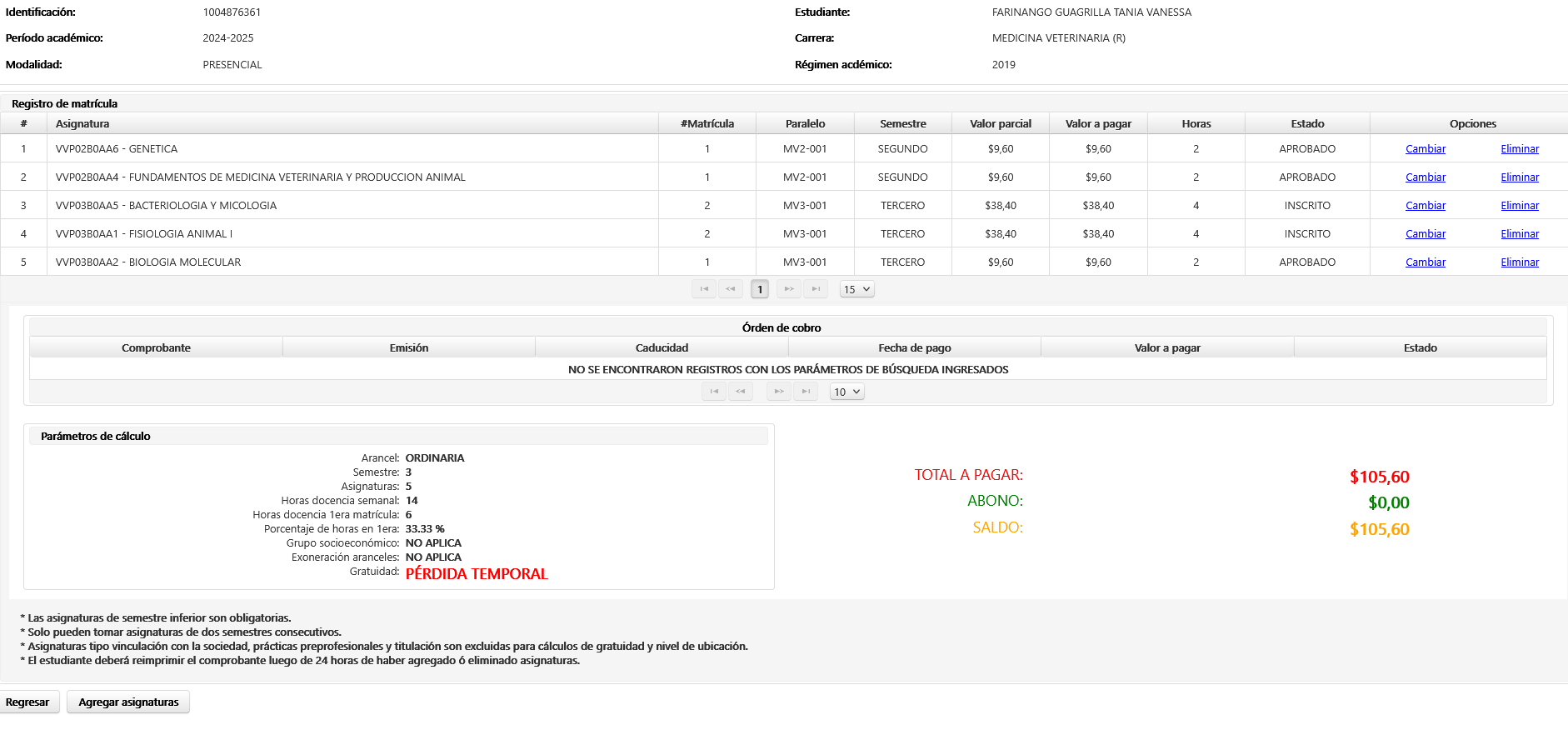Go to previous page of Órden de cobro
Screen dimensions: 1568x730
(741, 392)
